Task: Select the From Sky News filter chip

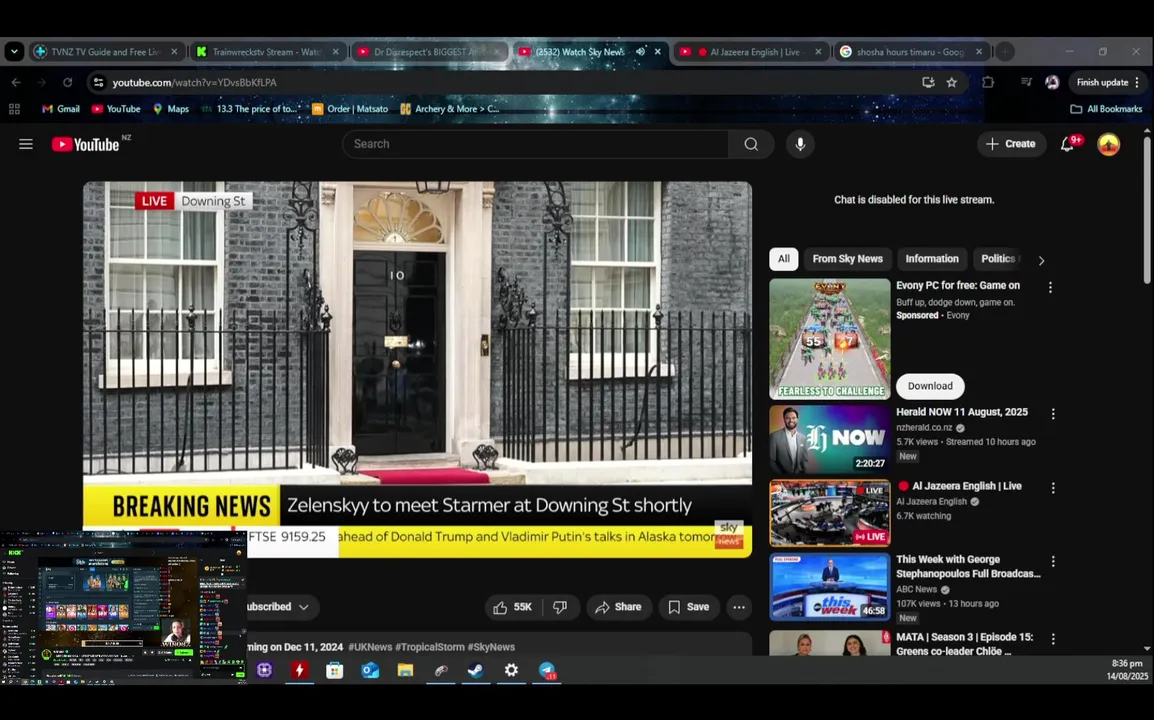Action: (x=847, y=259)
